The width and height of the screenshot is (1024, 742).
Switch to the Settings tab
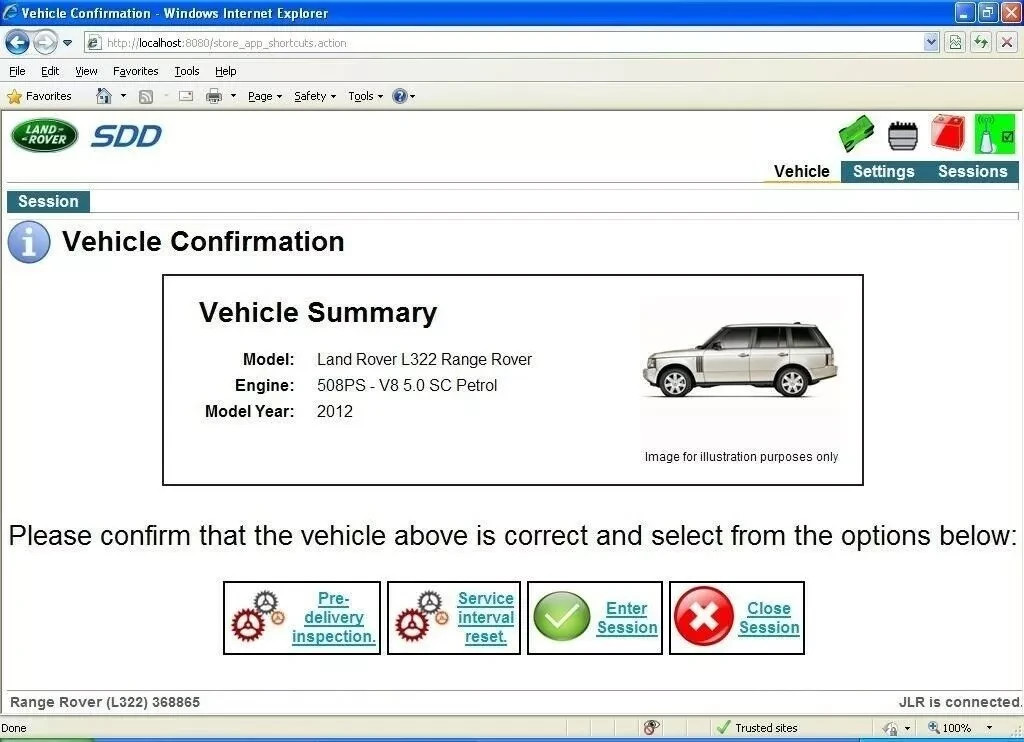884,171
